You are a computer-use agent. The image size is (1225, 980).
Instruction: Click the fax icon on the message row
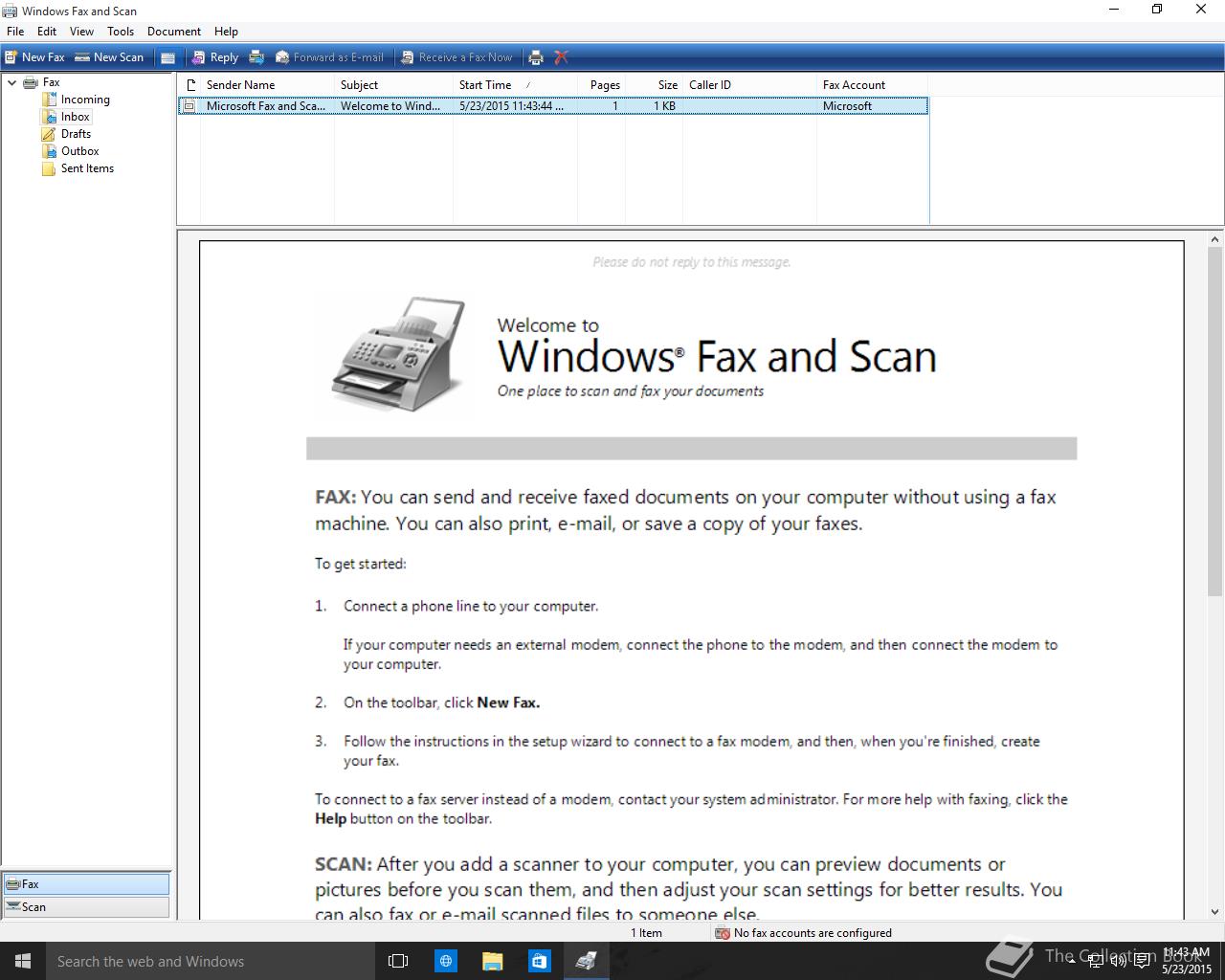[189, 106]
